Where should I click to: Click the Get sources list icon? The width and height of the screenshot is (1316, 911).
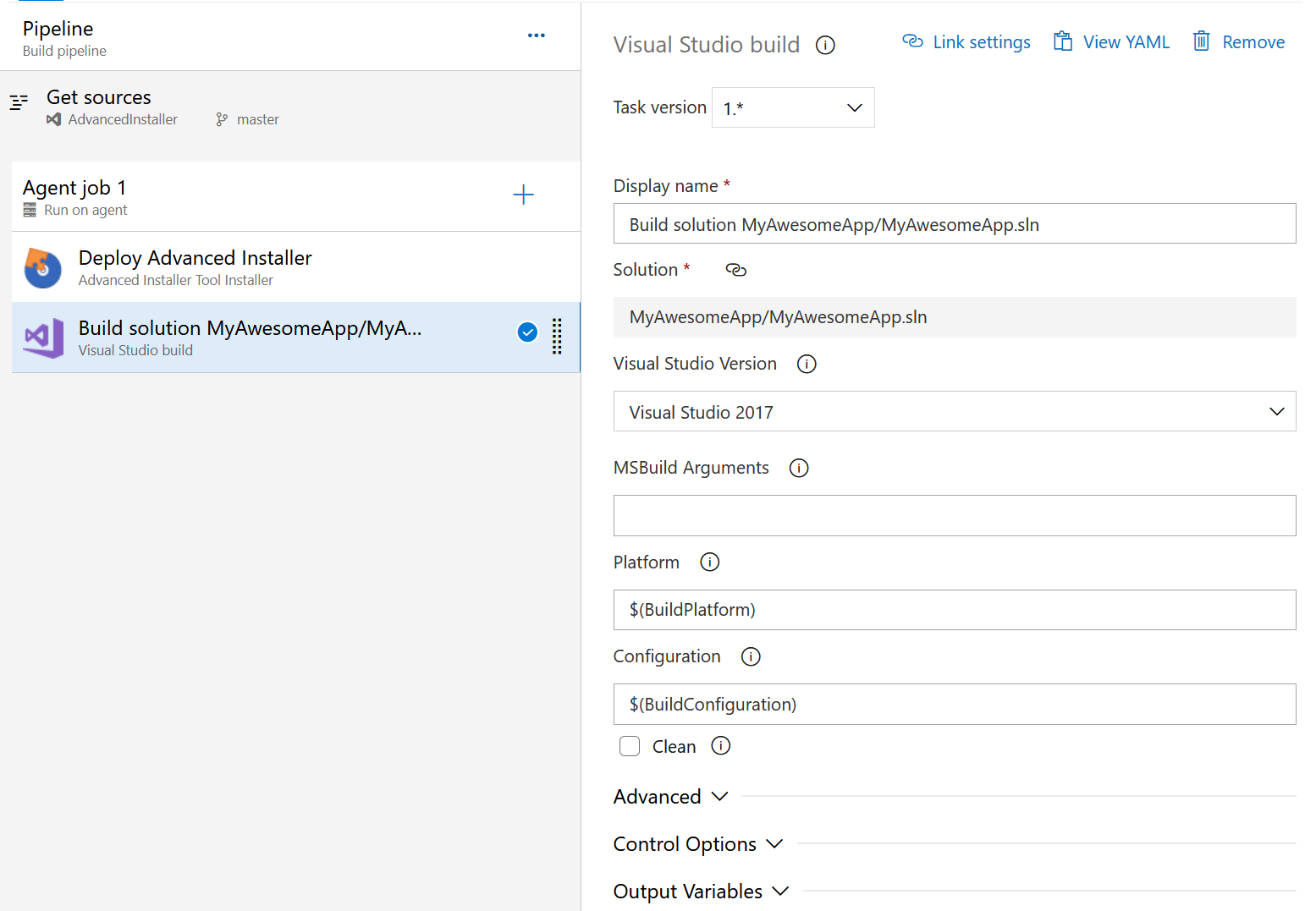coord(19,102)
